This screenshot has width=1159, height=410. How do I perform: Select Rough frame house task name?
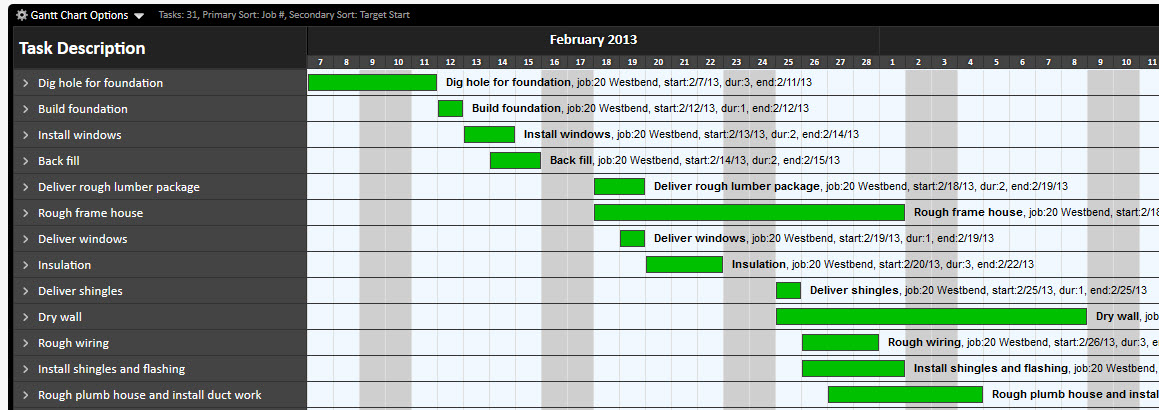point(90,213)
